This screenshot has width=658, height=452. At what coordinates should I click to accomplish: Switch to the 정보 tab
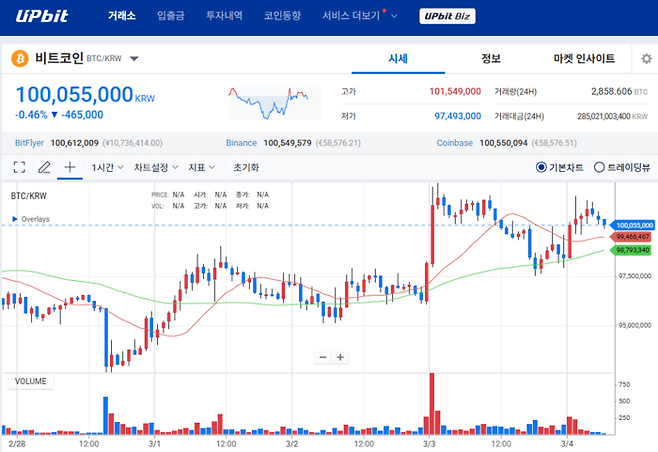coord(491,58)
